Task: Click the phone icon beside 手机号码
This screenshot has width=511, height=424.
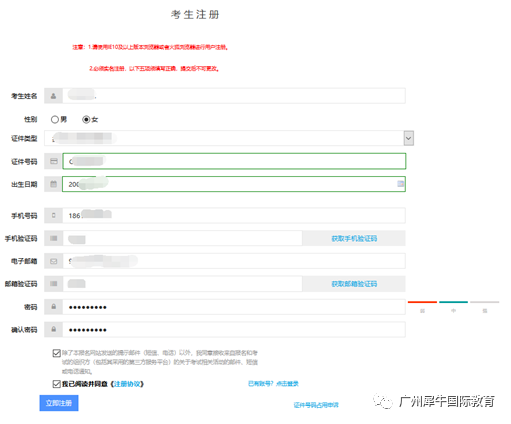Action: tap(53, 216)
